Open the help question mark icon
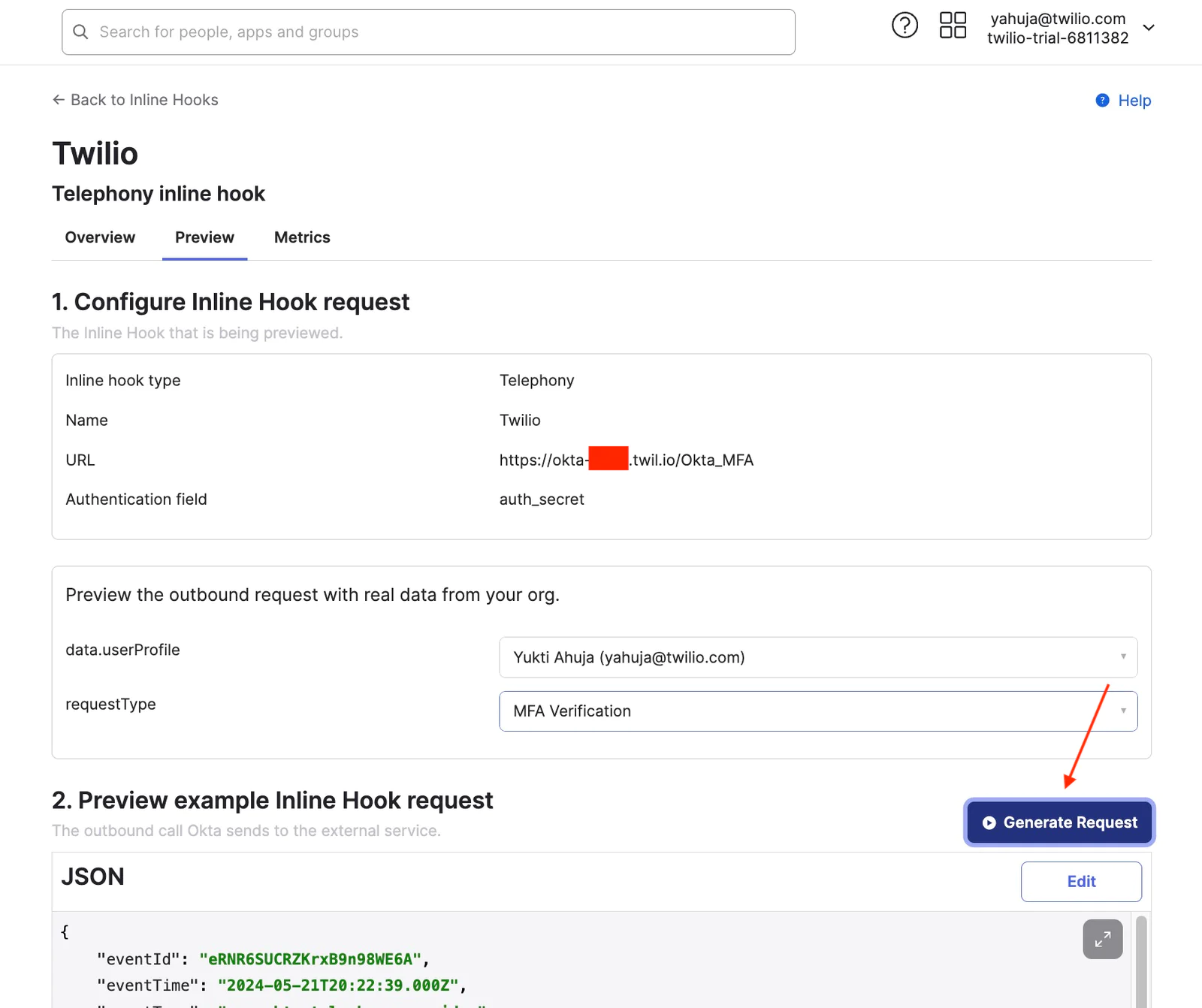Image resolution: width=1202 pixels, height=1008 pixels. coord(905,26)
